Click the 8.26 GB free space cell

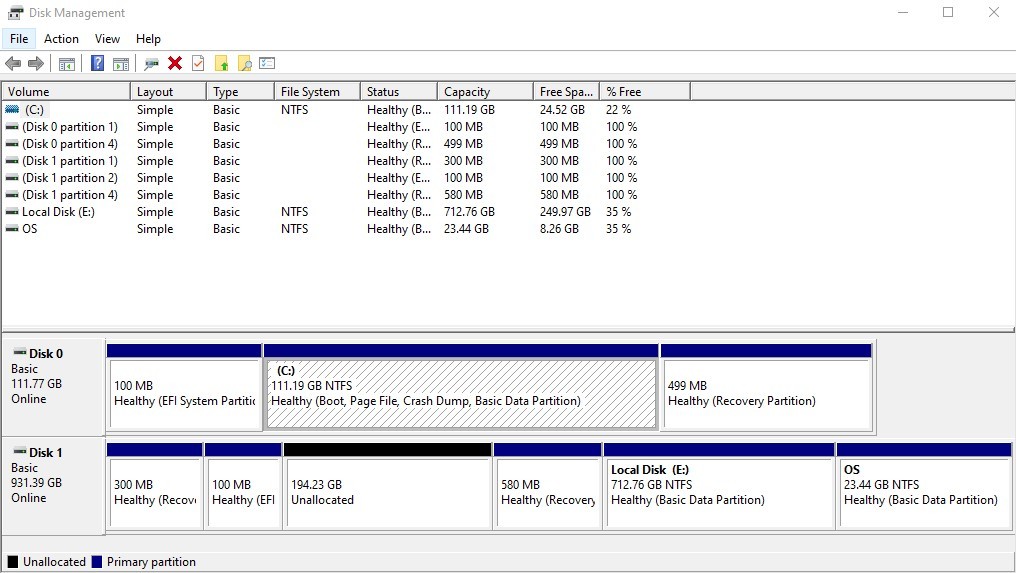559,229
